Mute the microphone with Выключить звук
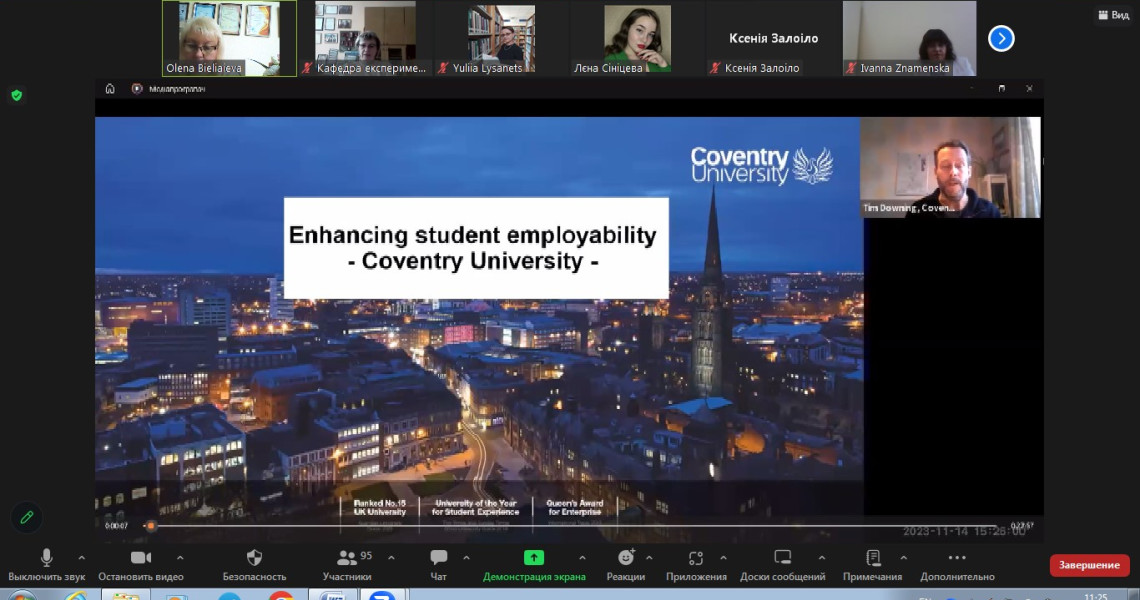Viewport: 1140px width, 600px height. point(47,565)
